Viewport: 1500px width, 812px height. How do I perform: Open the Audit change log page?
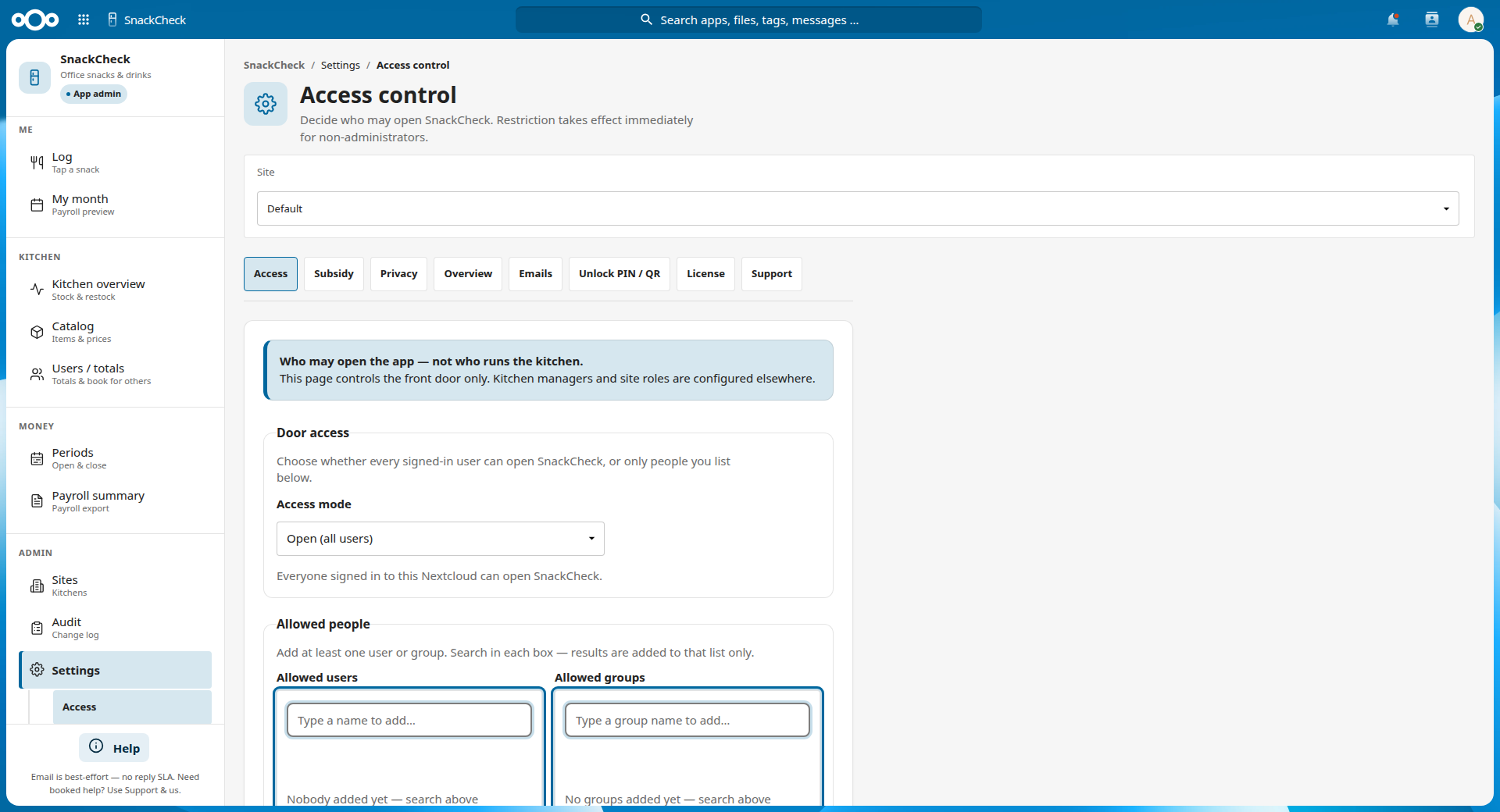(x=116, y=628)
